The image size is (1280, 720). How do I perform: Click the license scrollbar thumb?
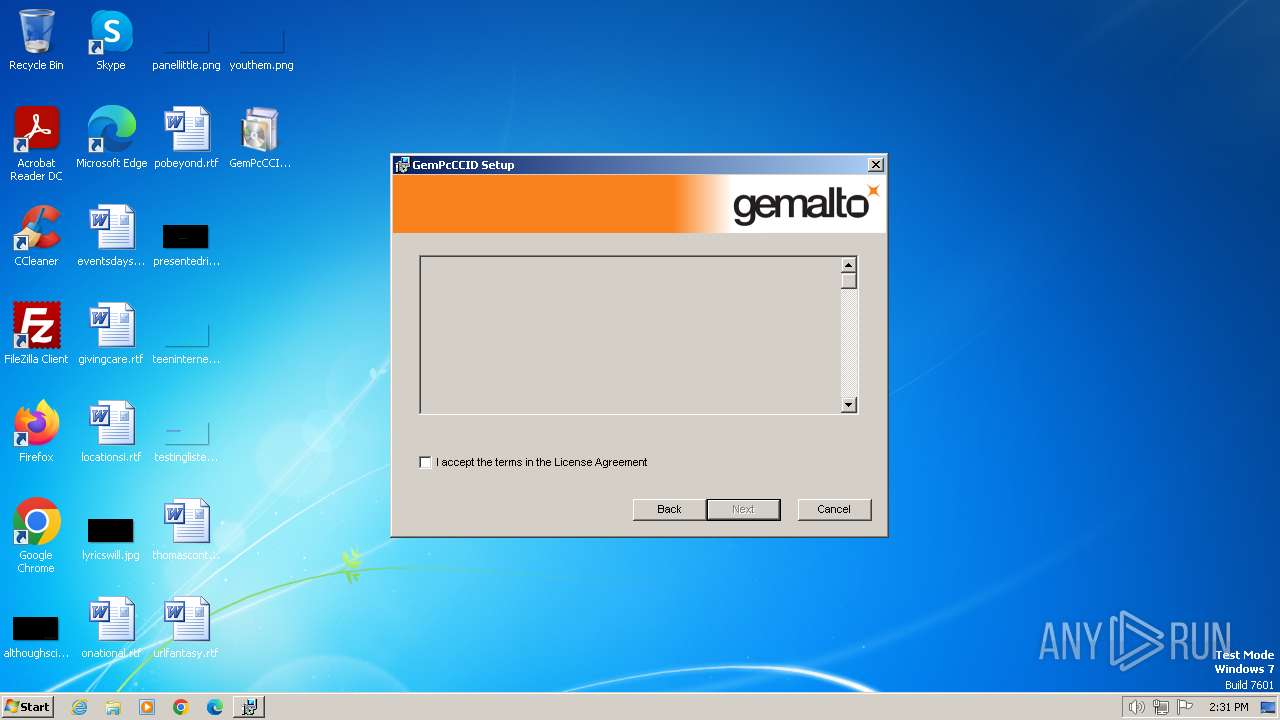[848, 281]
